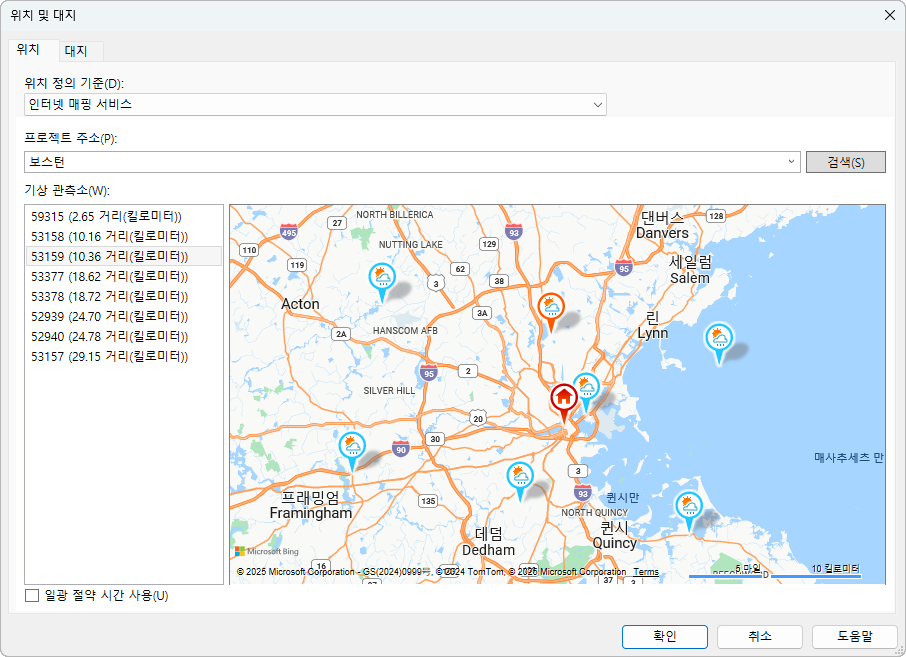Image resolution: width=906 pixels, height=657 pixels.
Task: Expand the 프로젝트 주소 address history arrow
Action: click(x=791, y=162)
